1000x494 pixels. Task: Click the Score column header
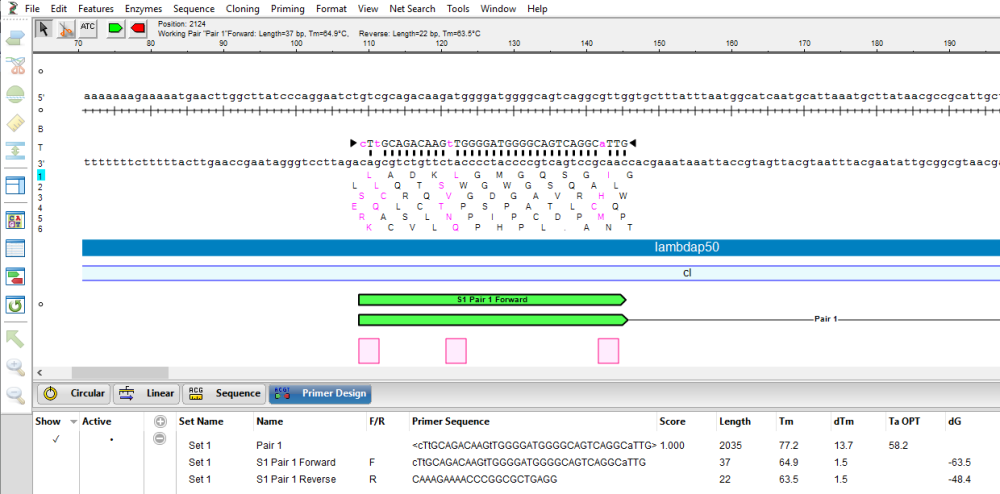673,422
